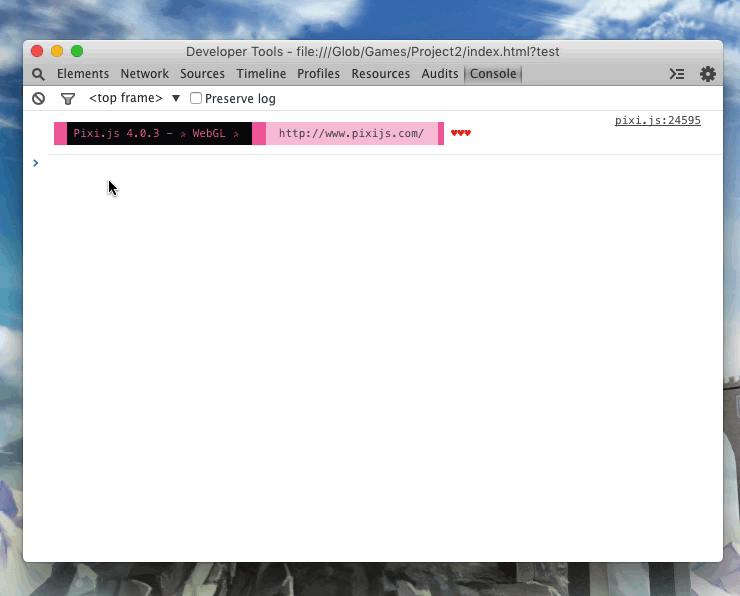The height and width of the screenshot is (596, 740).
Task: Open the Resources tab
Action: coord(381,74)
